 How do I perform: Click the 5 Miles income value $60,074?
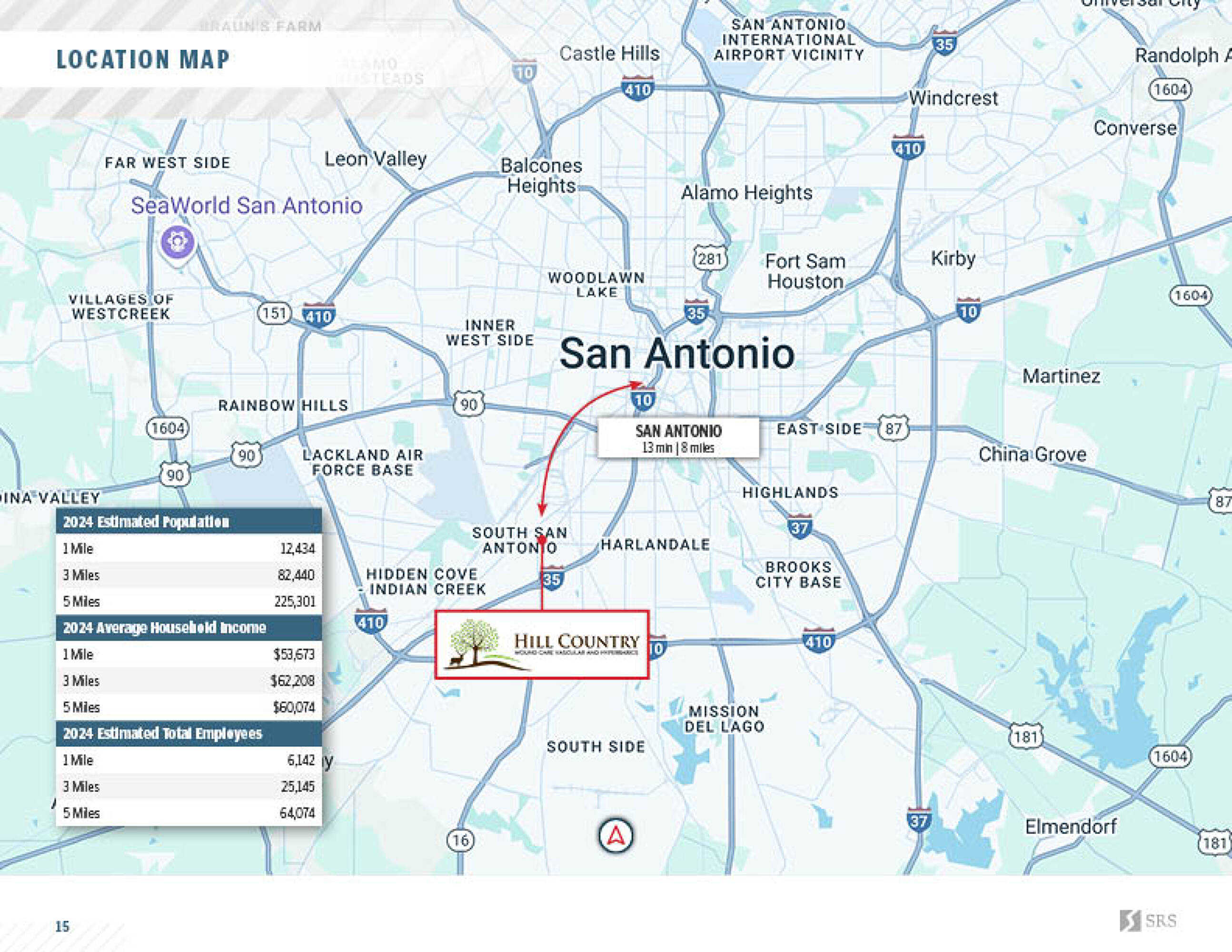point(293,707)
